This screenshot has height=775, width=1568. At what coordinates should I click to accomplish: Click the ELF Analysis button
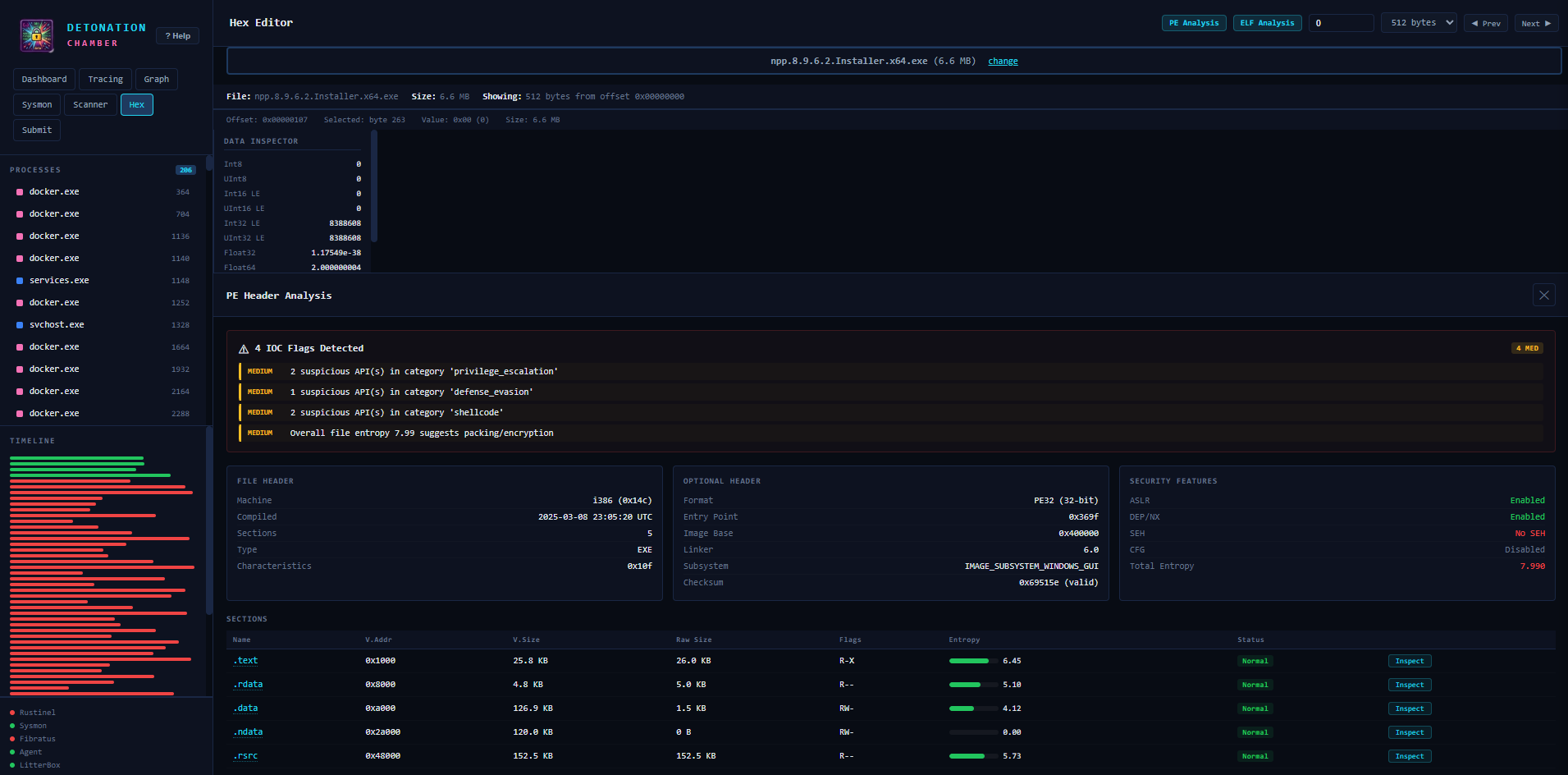tap(1267, 23)
